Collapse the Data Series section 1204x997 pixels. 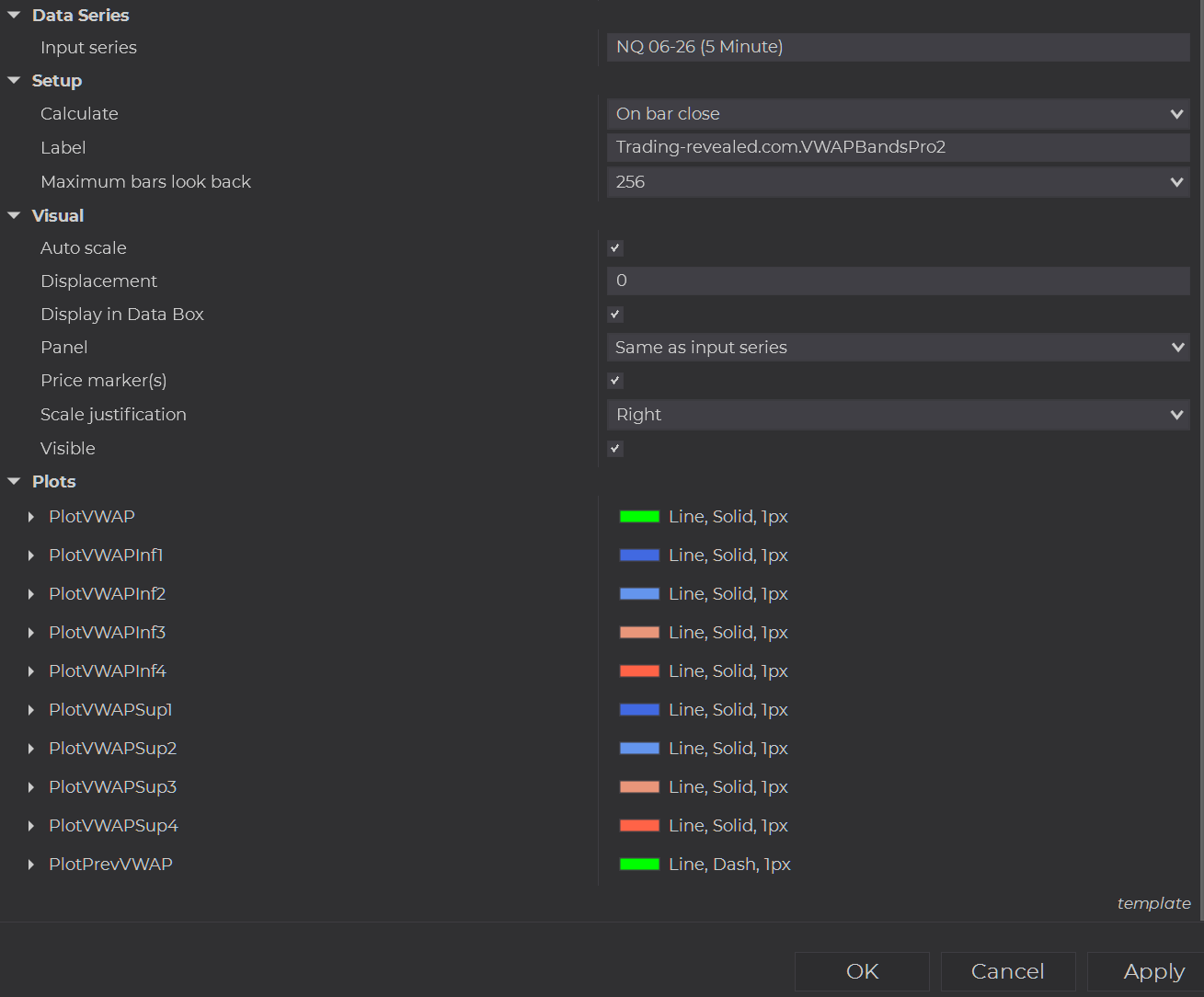(x=14, y=16)
